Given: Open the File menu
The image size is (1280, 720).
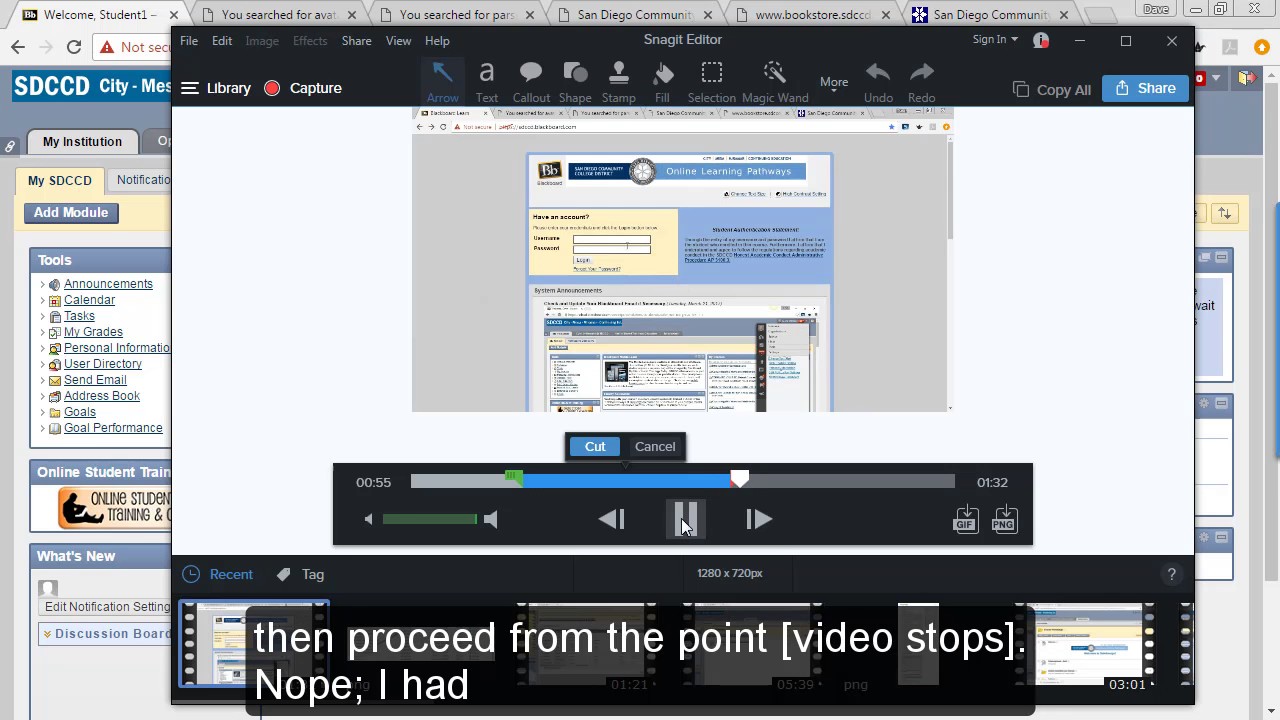Looking at the screenshot, I should click(x=189, y=41).
